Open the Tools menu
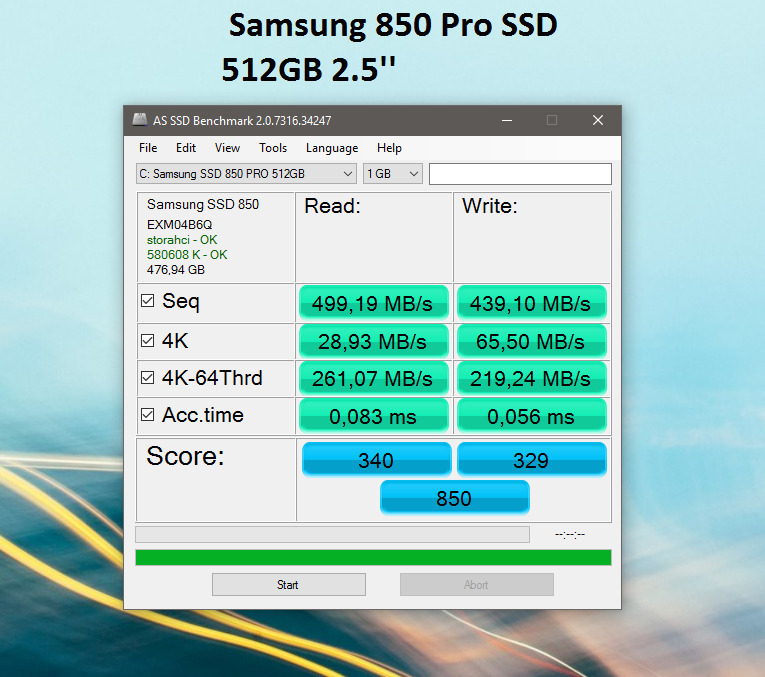This screenshot has height=677, width=765. (273, 148)
